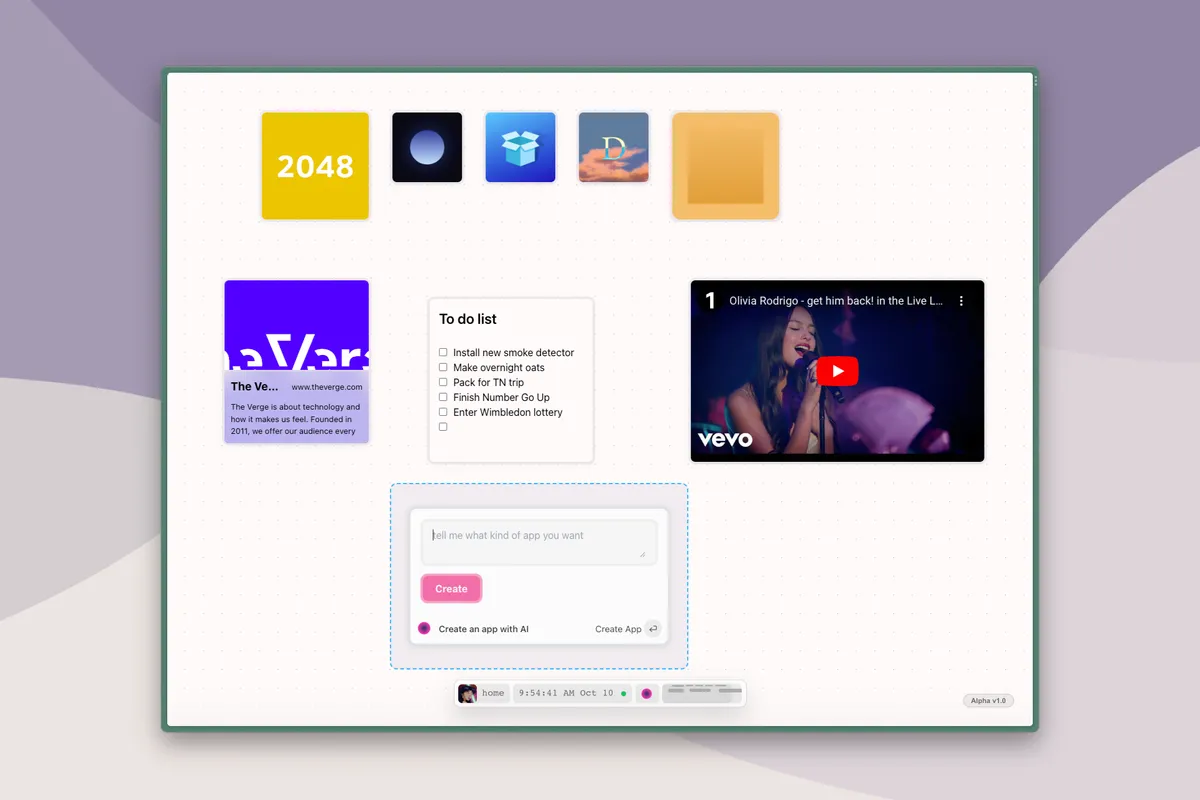Check 'Finish Number Go Up'

click(x=443, y=397)
